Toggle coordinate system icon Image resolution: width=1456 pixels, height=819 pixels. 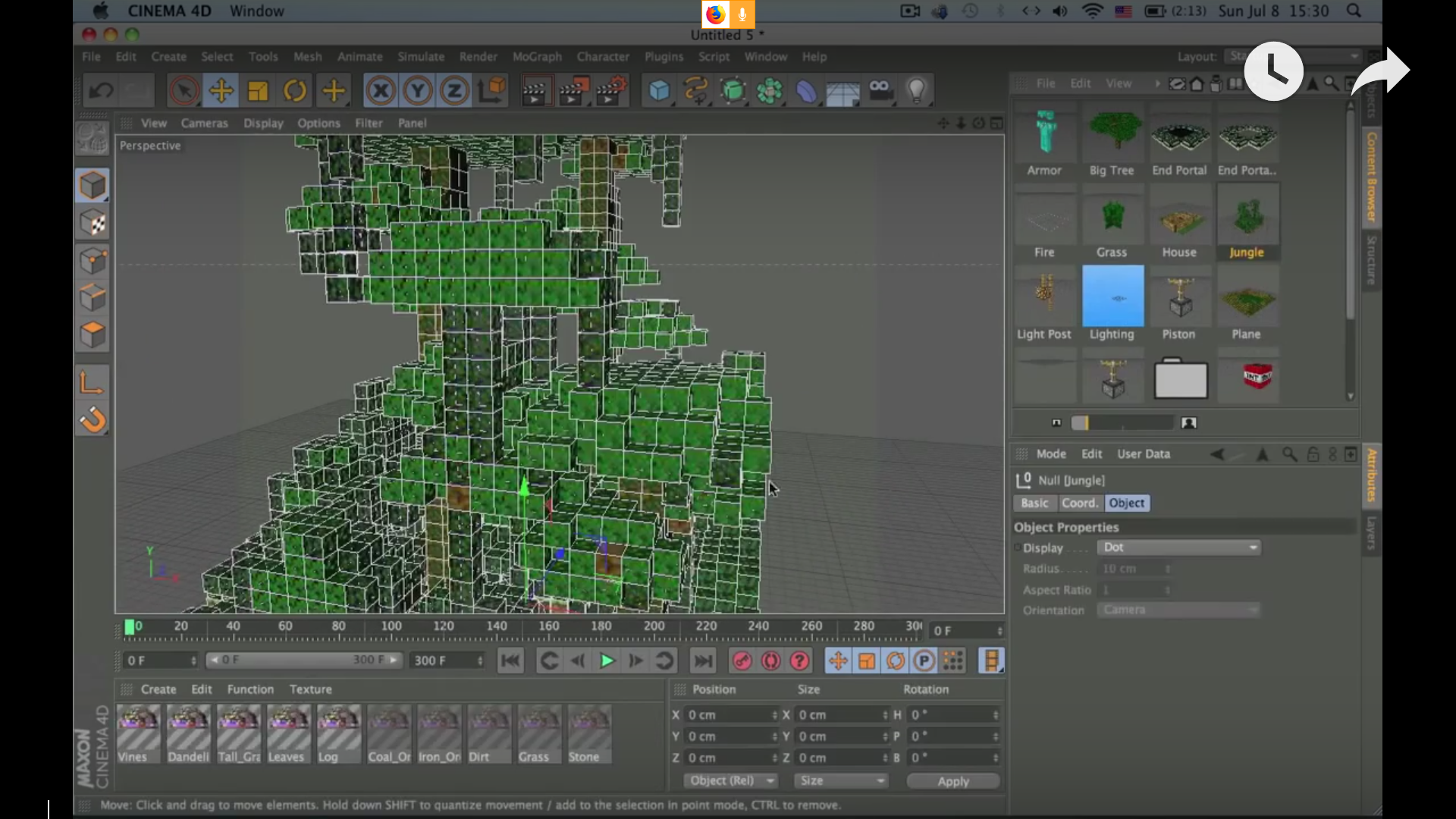point(491,91)
